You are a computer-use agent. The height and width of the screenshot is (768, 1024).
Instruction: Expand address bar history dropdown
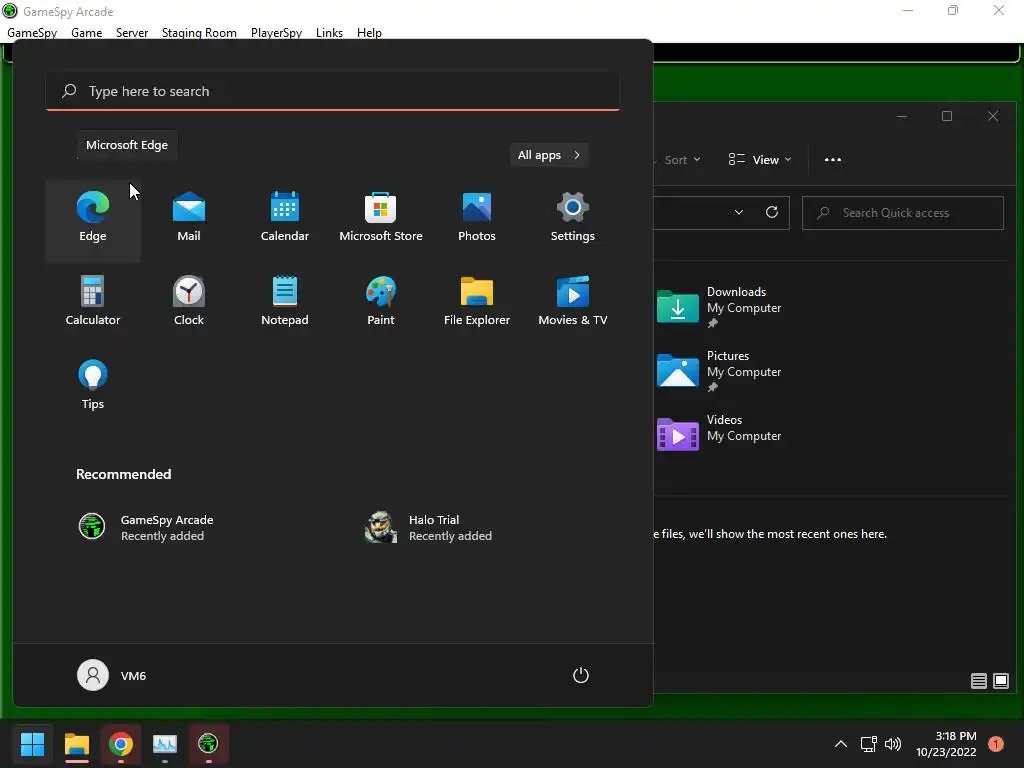tap(739, 212)
